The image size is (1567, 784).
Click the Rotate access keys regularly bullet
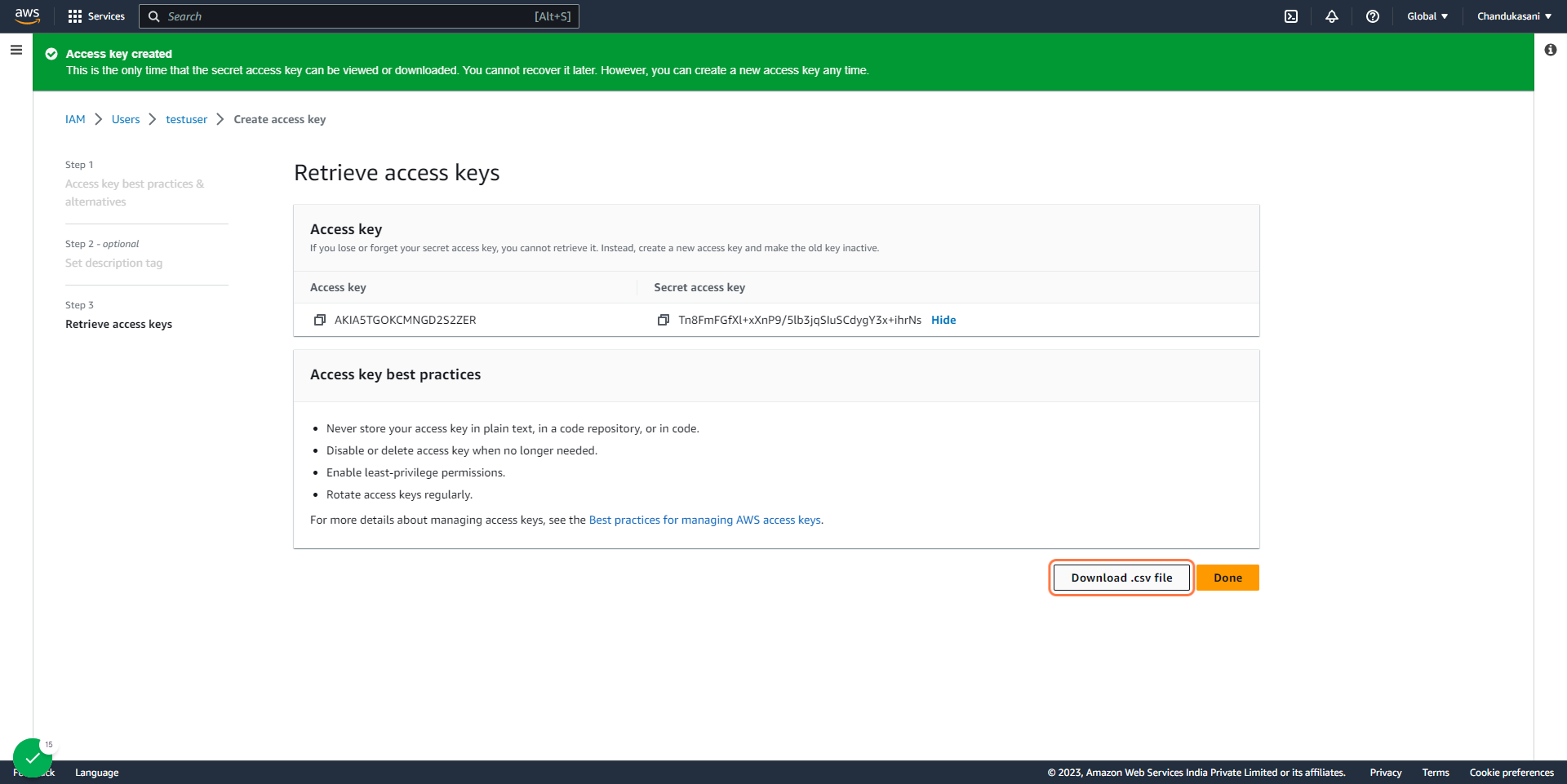[399, 494]
